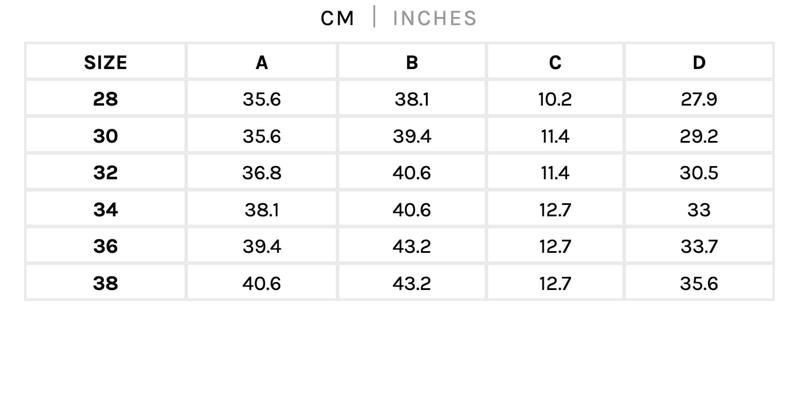Click the 40.6 cell in size 38 row
Viewport: 800px width, 403px height.
[262, 283]
